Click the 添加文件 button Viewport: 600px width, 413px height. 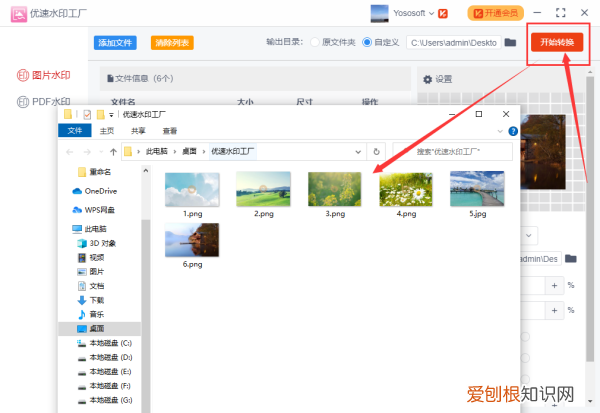tap(115, 42)
